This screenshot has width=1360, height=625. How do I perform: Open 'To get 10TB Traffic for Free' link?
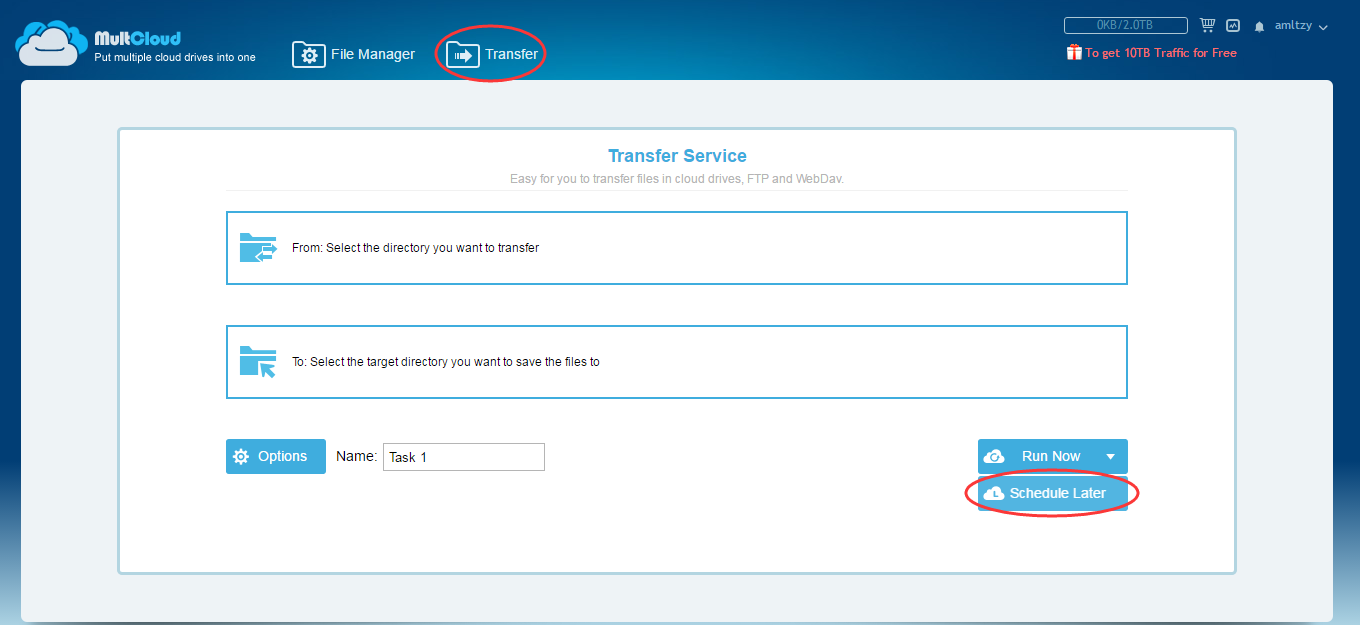(x=1161, y=53)
